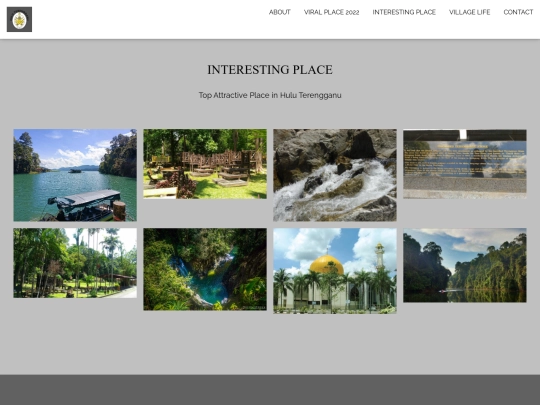This screenshot has height=405, width=540.
Task: Open the golden dome mosque photo
Action: [x=335, y=271]
